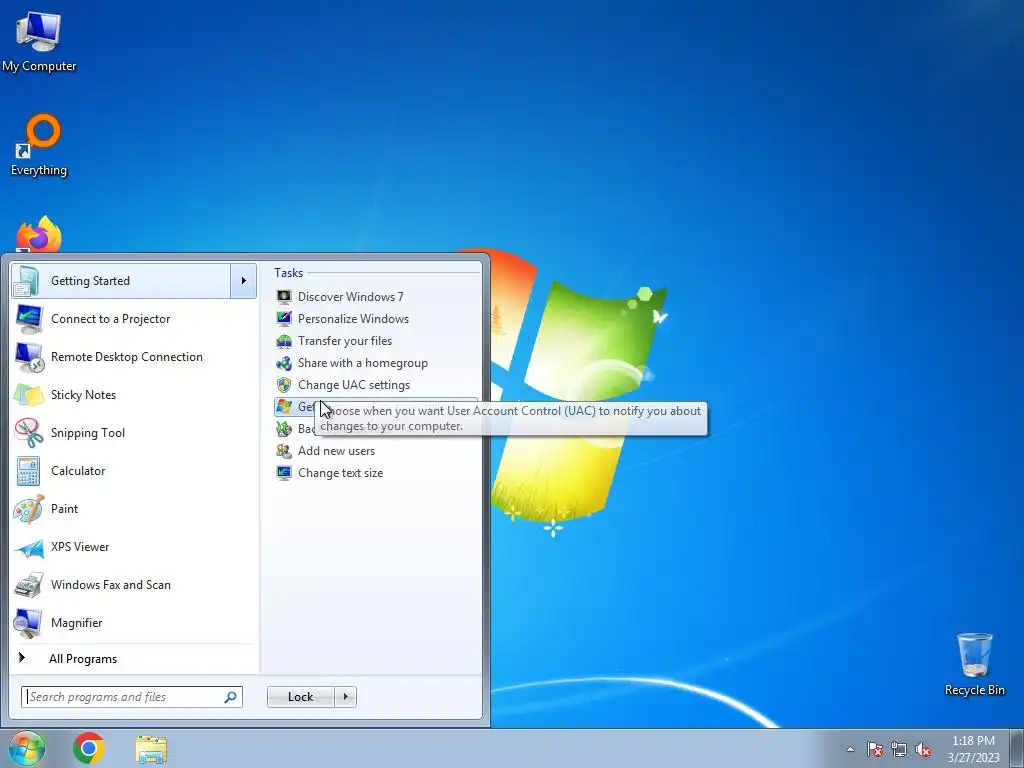Viewport: 1024px width, 768px height.
Task: Select Change UAC settings task
Action: [x=376, y=385]
